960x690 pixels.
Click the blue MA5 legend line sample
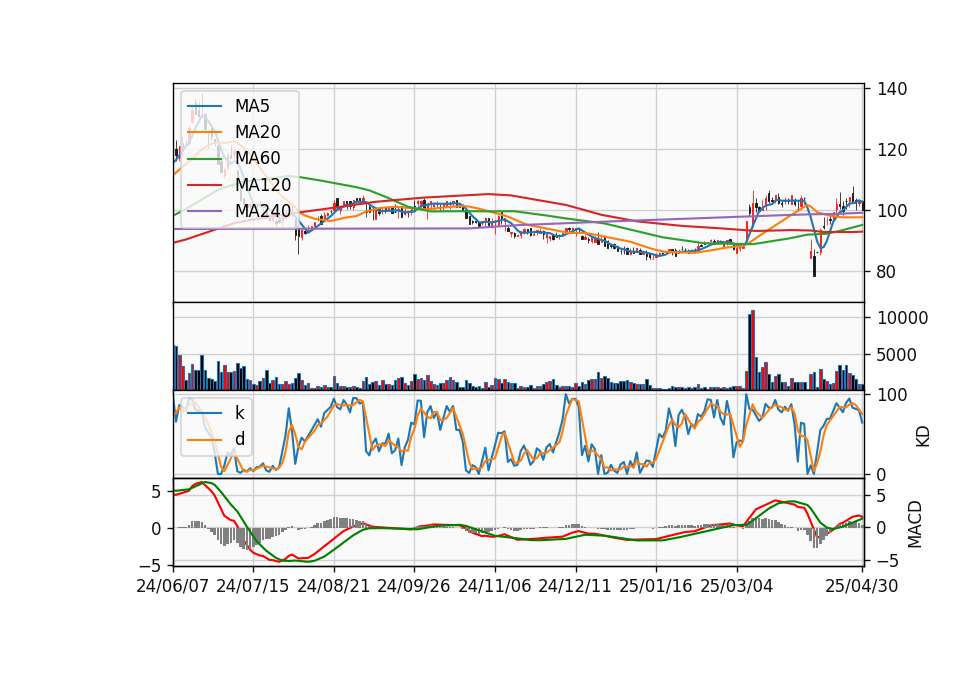coord(204,107)
